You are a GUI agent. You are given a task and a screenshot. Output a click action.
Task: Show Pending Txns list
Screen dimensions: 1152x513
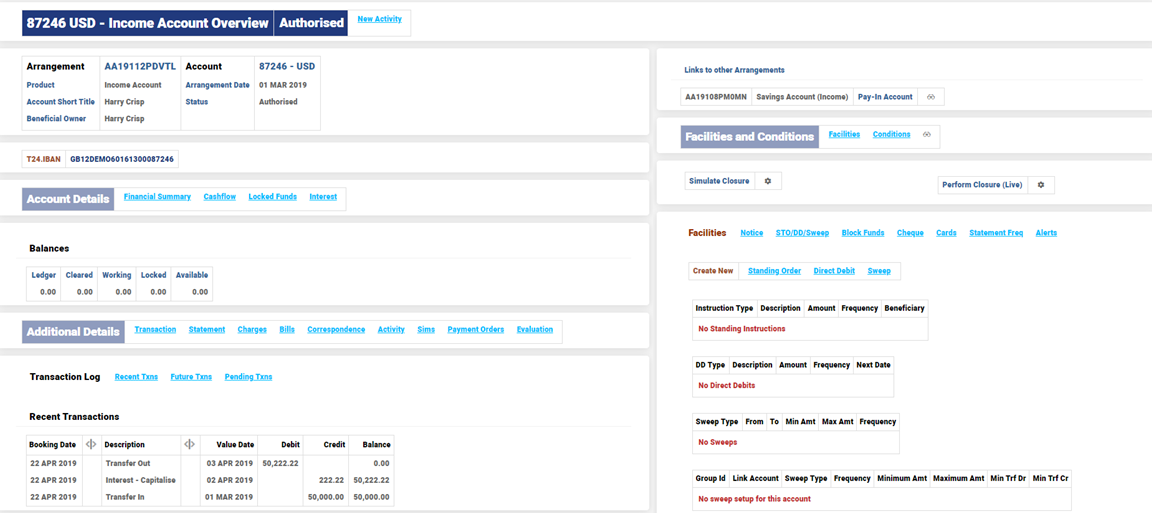248,377
